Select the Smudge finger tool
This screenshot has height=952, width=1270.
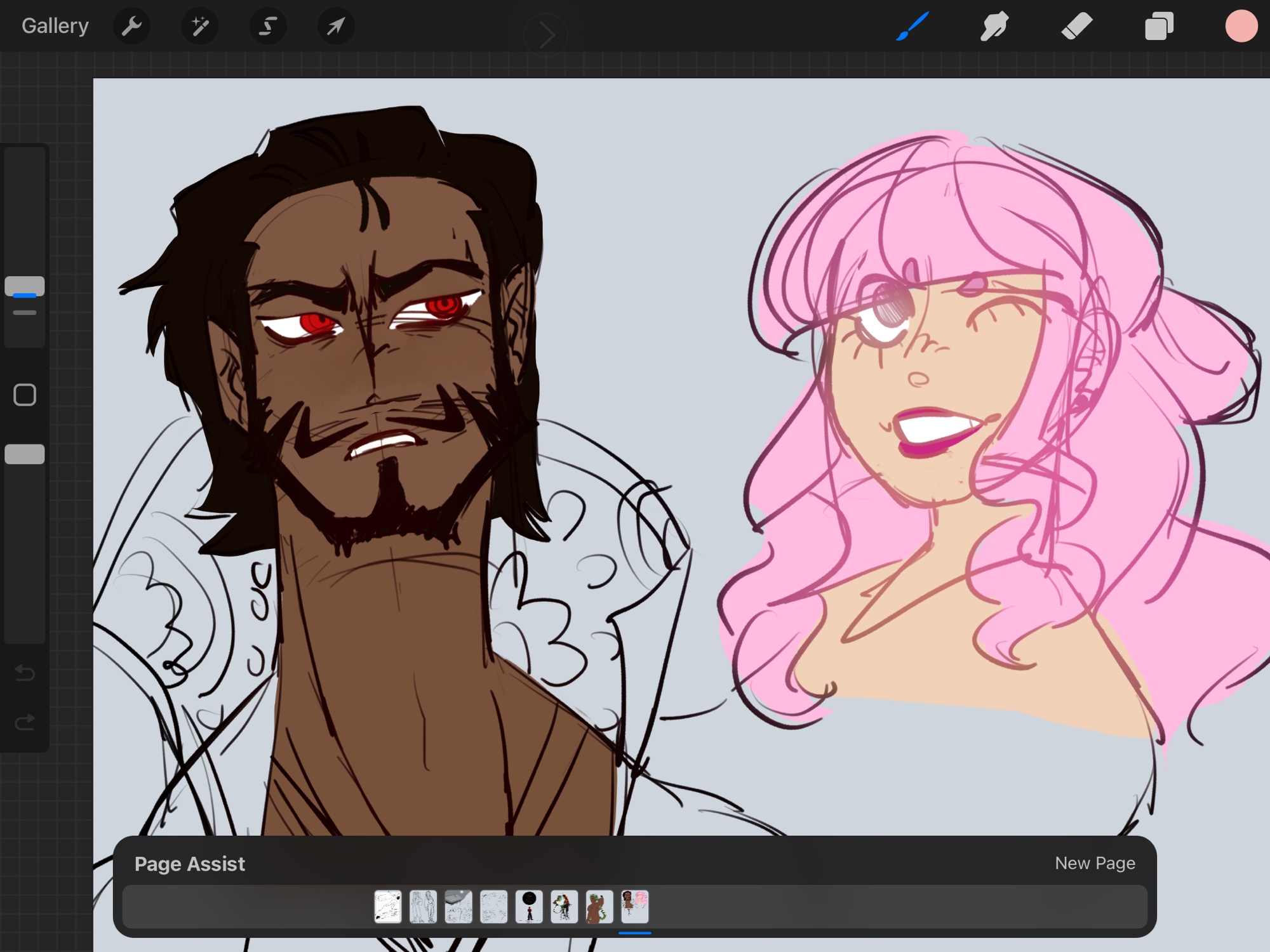tap(994, 27)
